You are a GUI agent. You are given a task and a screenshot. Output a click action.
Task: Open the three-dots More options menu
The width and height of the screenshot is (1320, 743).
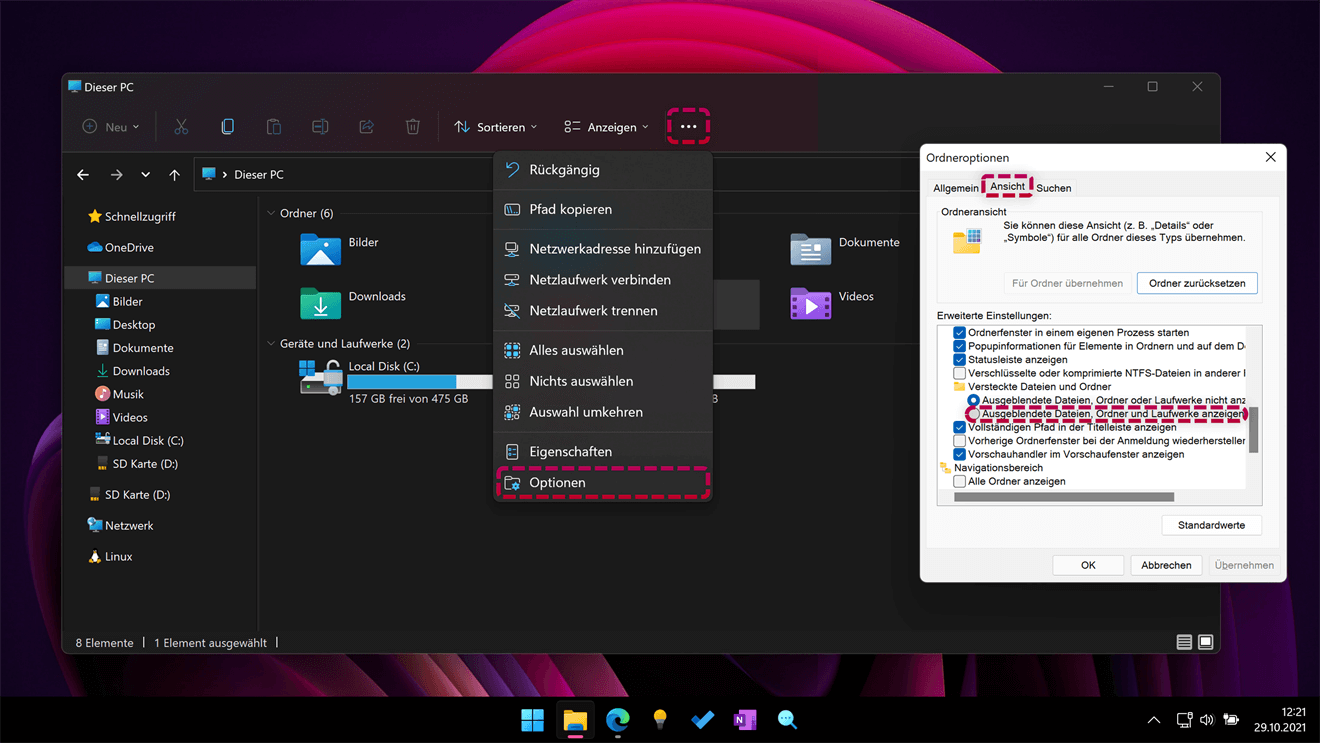point(688,127)
